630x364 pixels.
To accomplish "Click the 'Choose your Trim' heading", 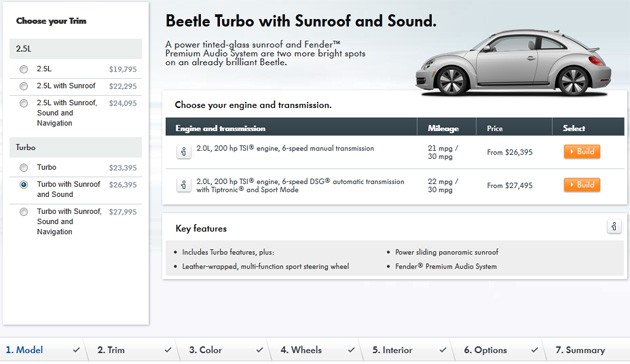I will (x=51, y=21).
